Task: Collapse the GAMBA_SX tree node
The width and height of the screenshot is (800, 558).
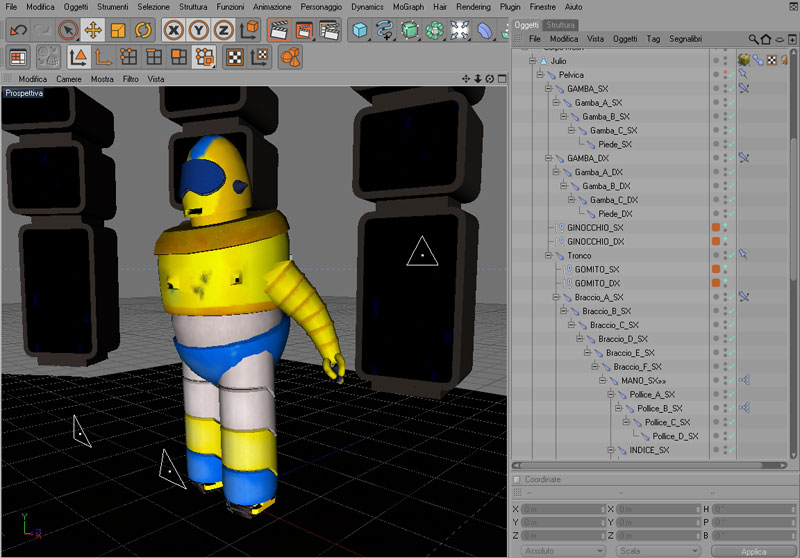Action: click(x=550, y=88)
